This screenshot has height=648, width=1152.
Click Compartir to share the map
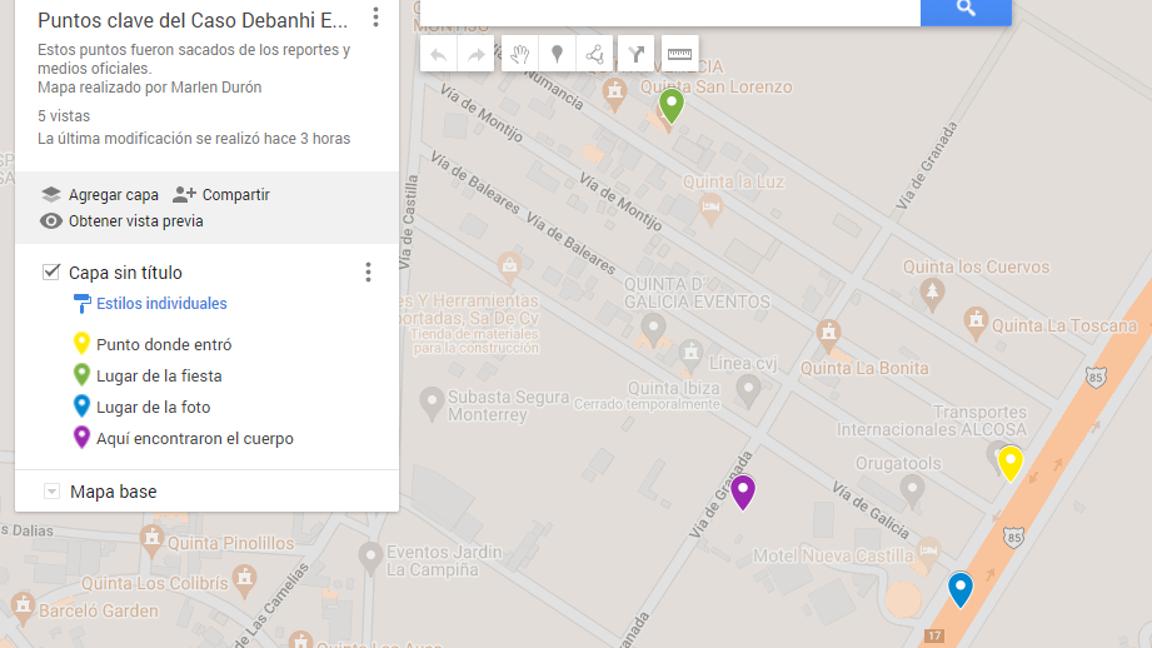[222, 195]
